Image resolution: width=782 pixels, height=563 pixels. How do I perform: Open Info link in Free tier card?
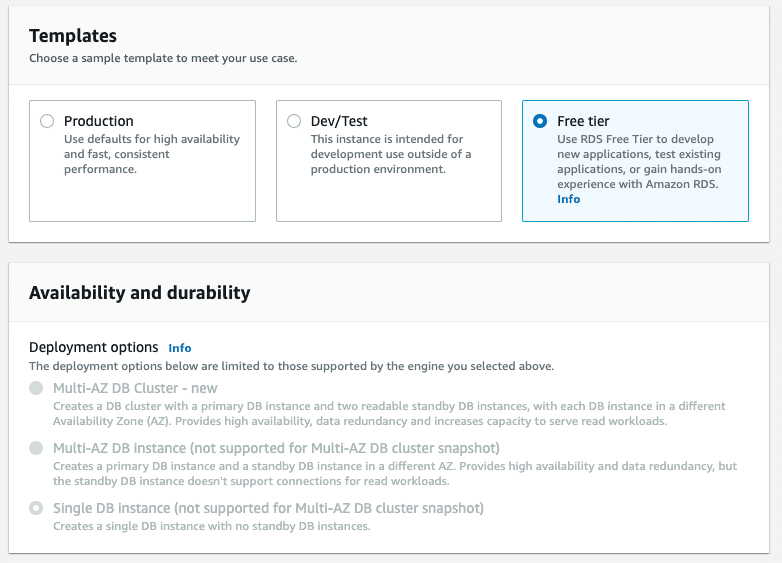569,199
